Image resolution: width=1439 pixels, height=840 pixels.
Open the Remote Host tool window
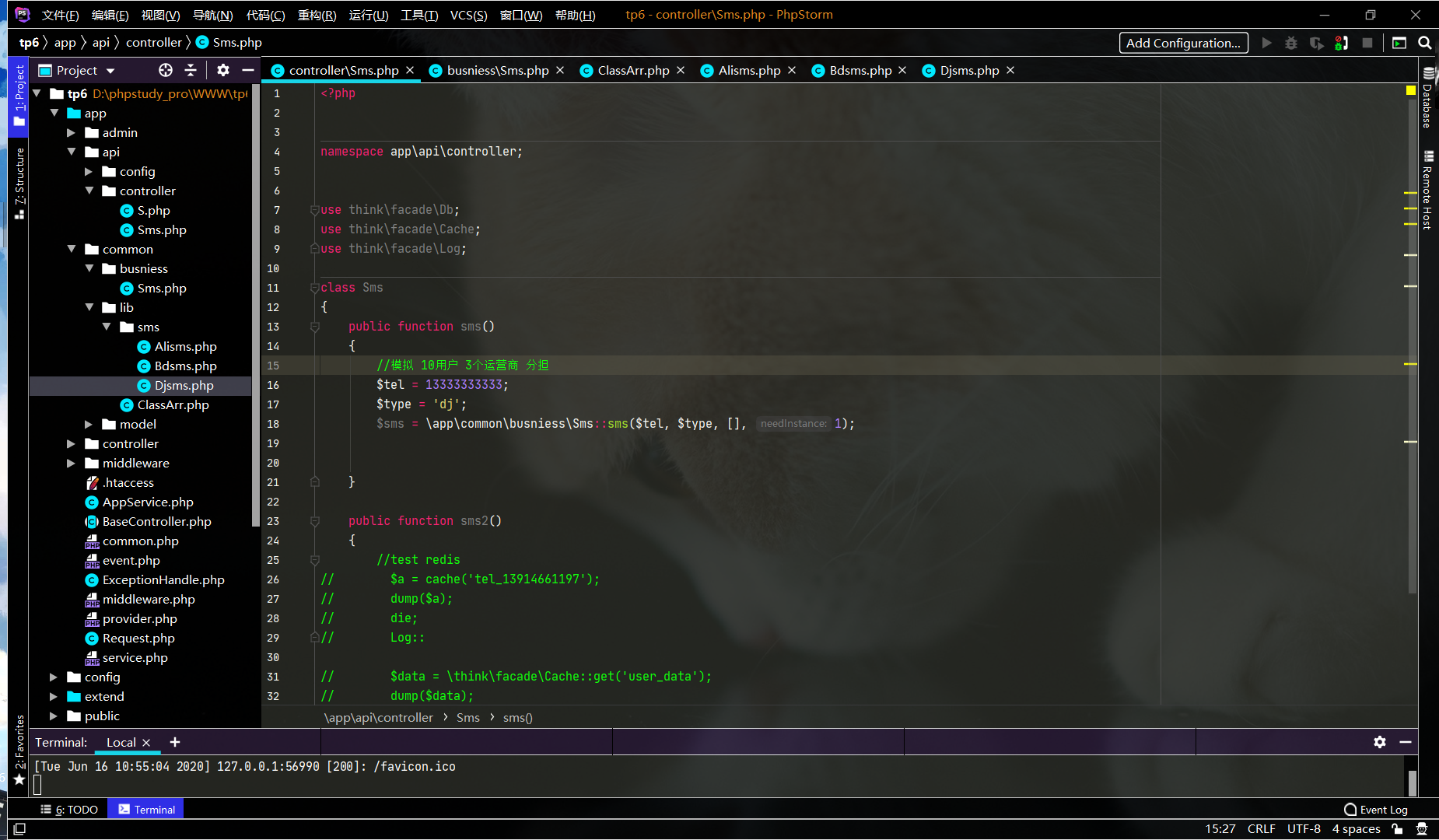(x=1428, y=191)
